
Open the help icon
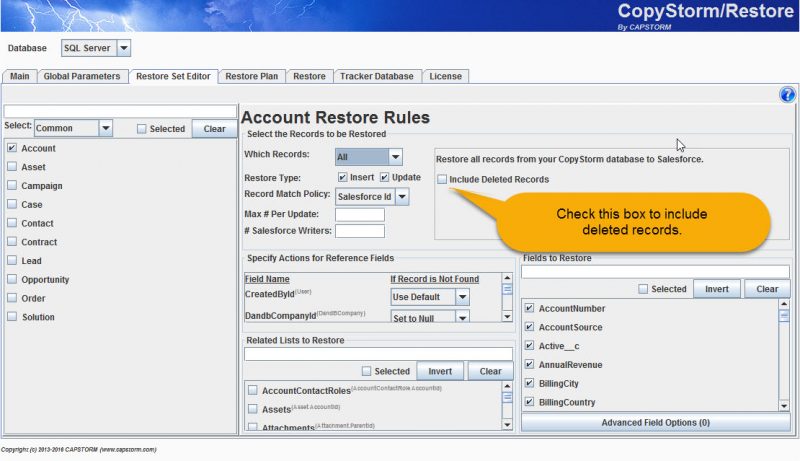point(787,94)
